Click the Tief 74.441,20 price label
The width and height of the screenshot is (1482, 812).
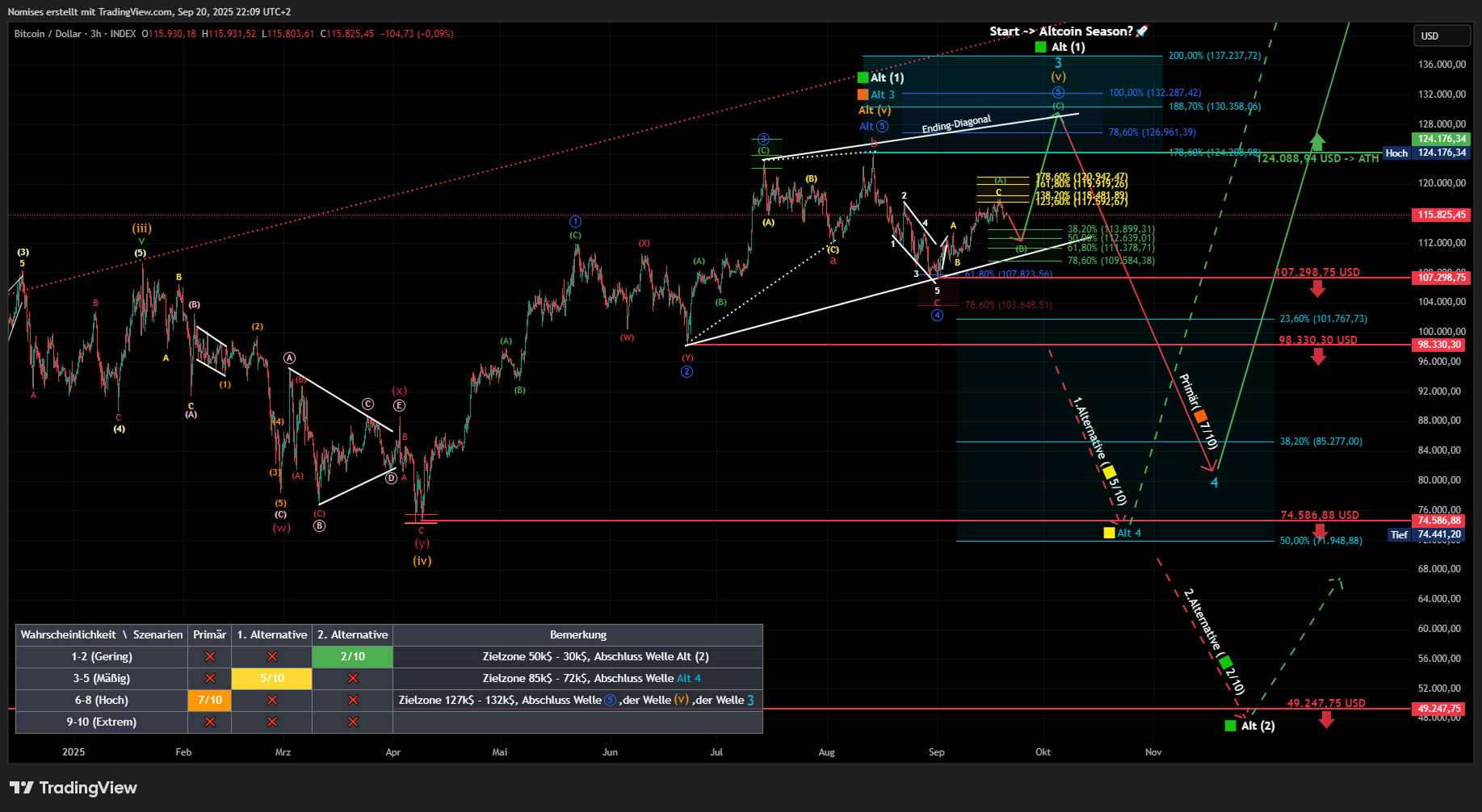click(1441, 534)
